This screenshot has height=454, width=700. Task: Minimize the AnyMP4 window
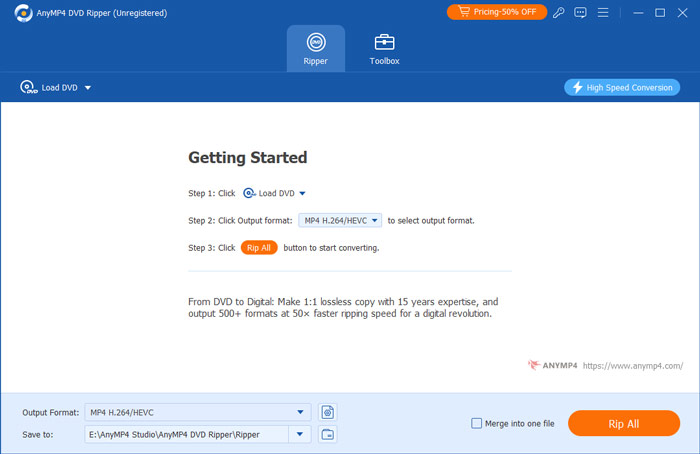point(638,13)
